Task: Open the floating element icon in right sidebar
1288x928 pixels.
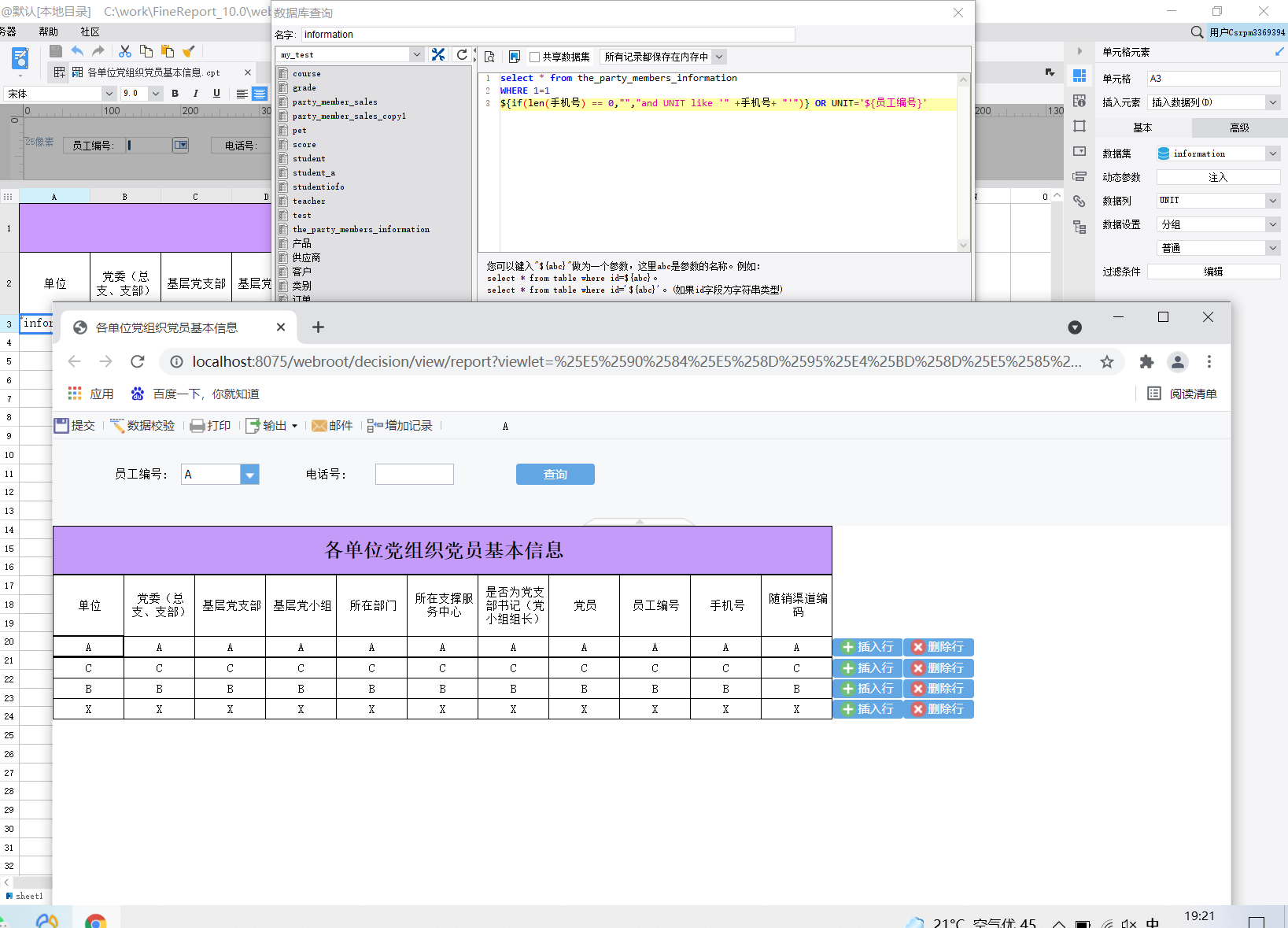Action: click(x=1079, y=126)
